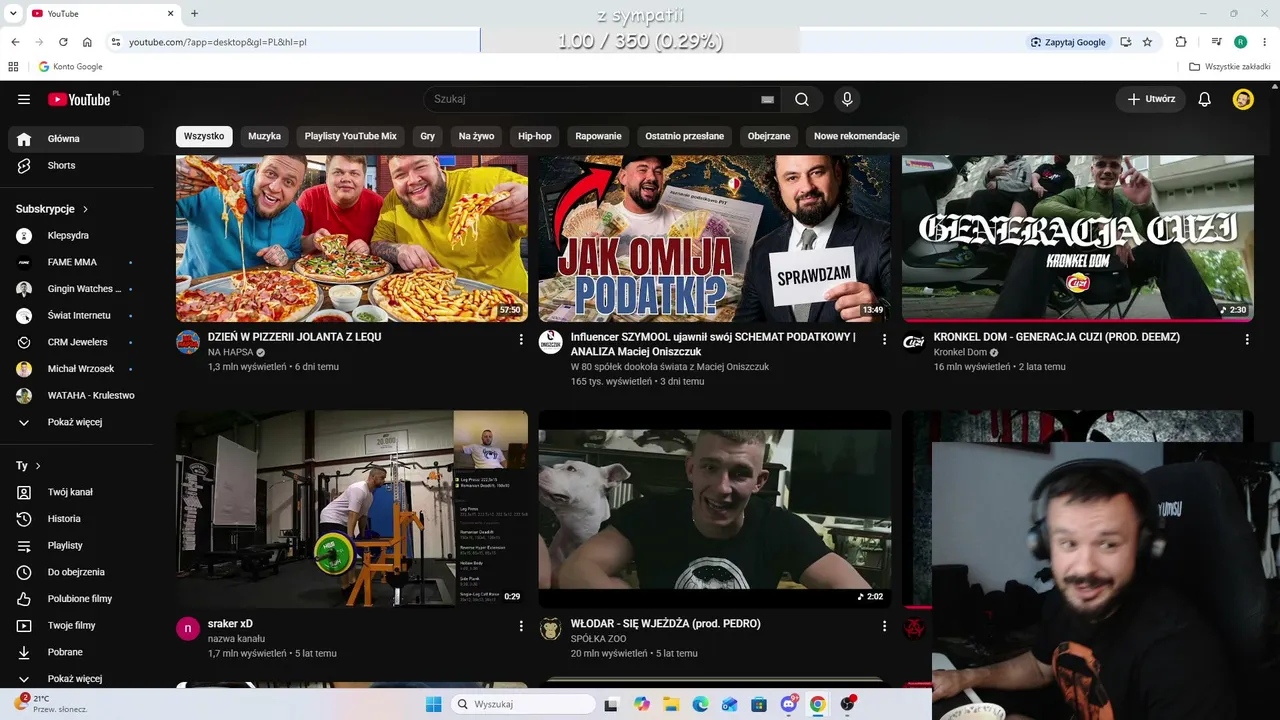
Task: Select the Ostatnio przesłane chip
Action: [x=685, y=136]
